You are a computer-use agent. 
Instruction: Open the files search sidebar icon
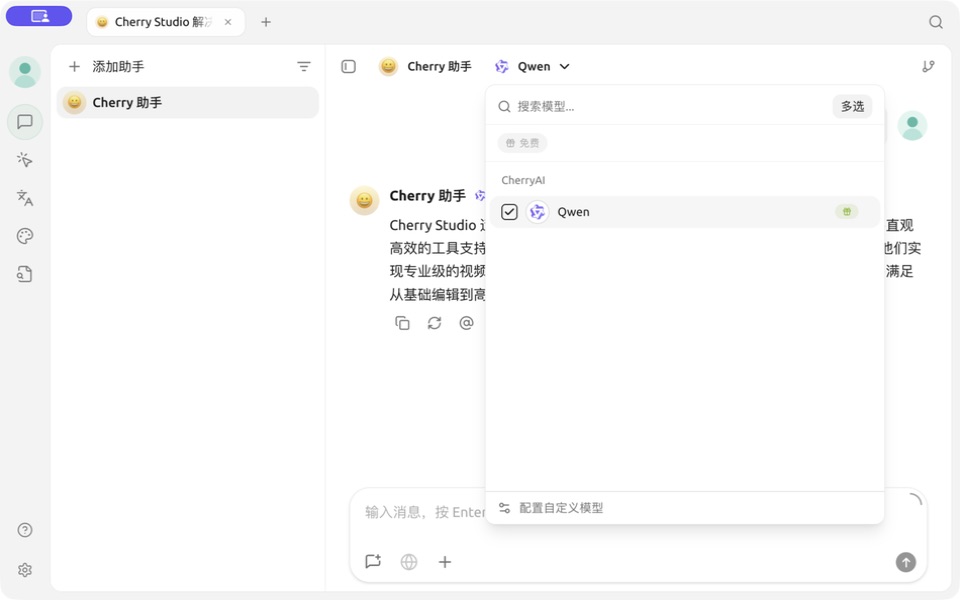point(25,274)
